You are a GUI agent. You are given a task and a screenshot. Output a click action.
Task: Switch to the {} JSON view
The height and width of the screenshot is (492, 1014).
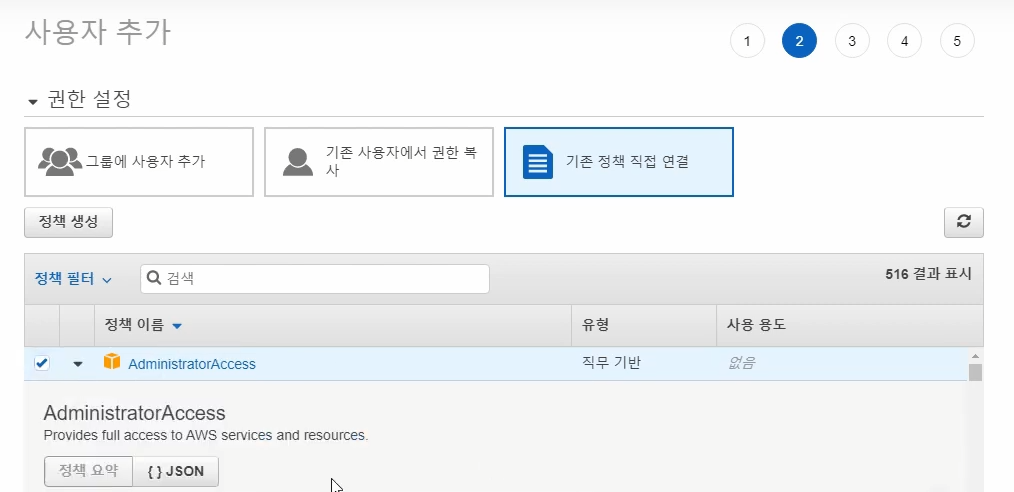click(175, 471)
